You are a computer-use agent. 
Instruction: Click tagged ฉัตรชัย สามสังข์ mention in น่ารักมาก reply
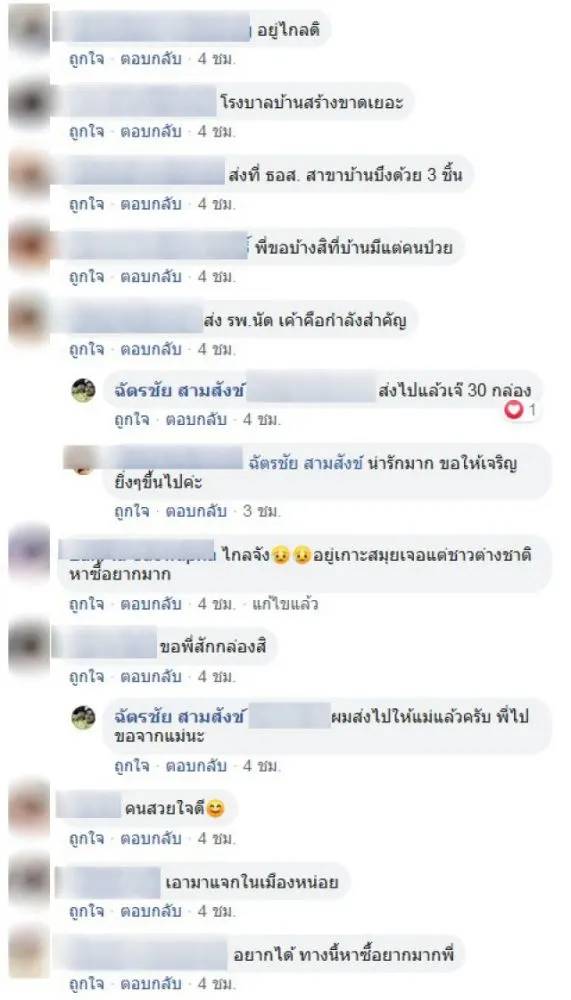click(x=306, y=464)
